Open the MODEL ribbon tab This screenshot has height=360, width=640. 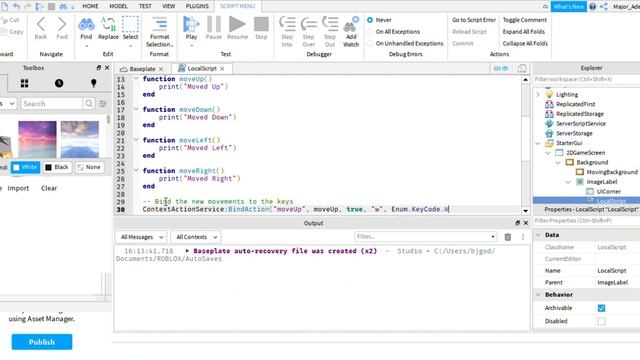coord(118,6)
